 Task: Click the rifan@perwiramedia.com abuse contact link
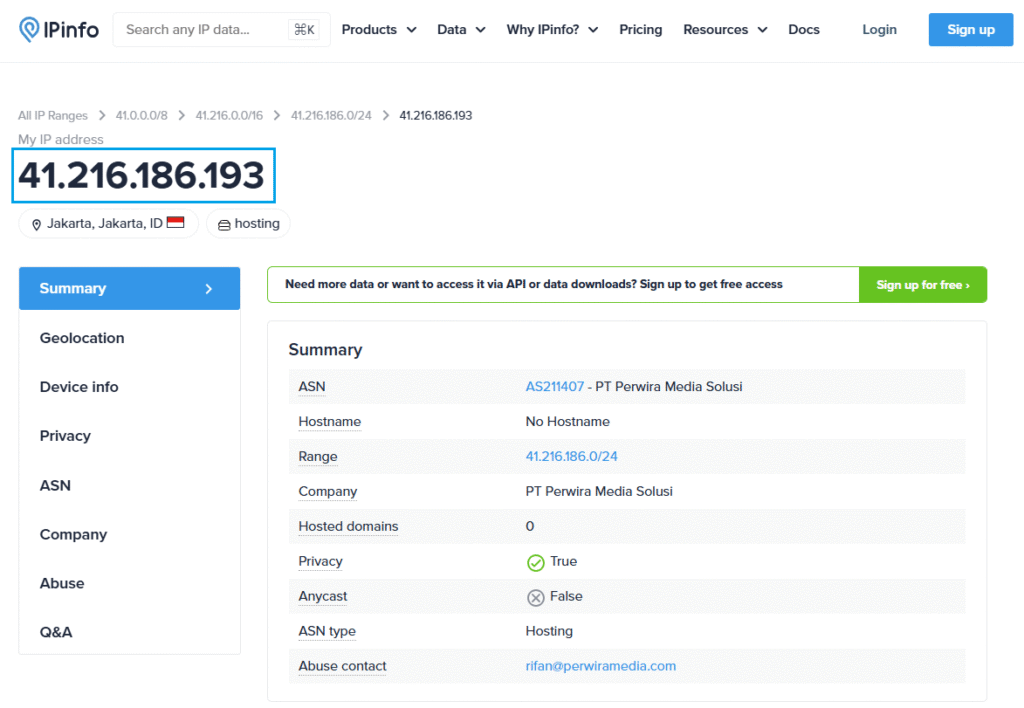click(x=601, y=666)
